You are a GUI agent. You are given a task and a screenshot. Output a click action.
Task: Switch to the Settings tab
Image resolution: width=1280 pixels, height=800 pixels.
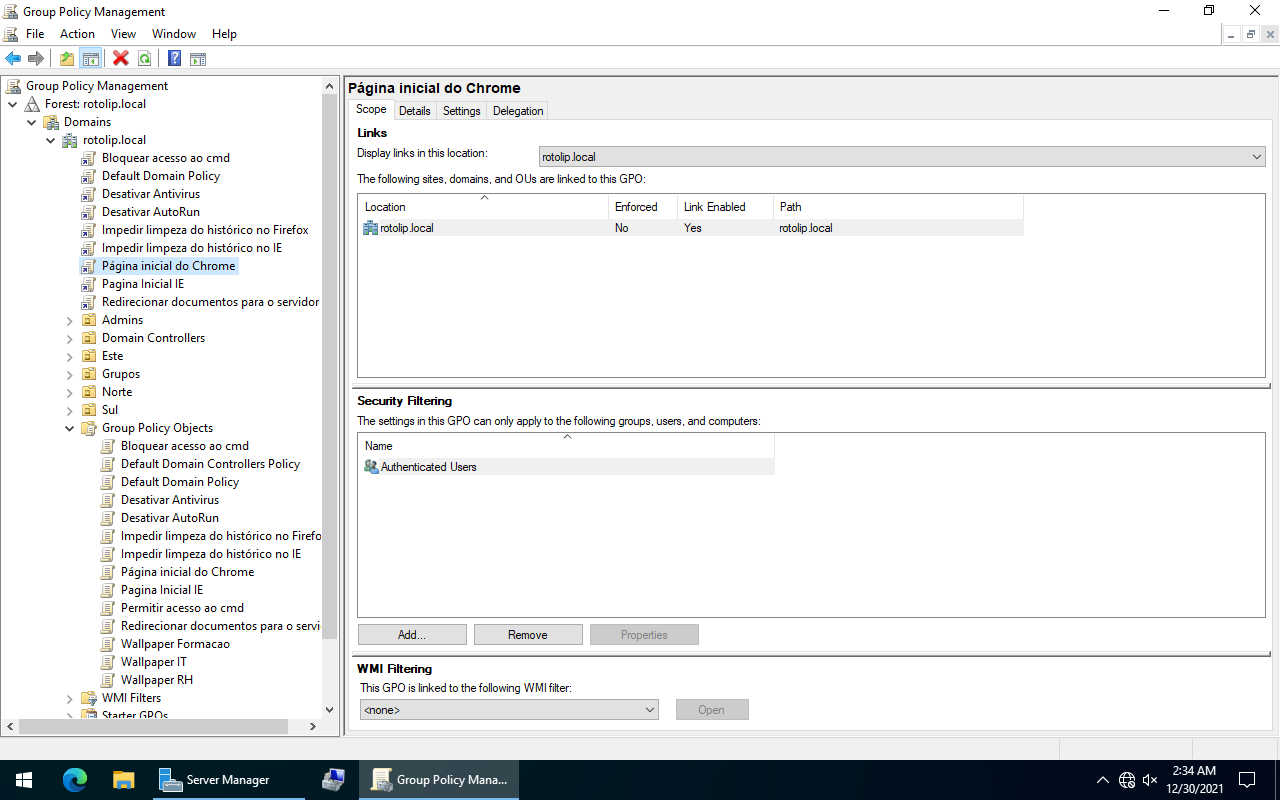pyautogui.click(x=461, y=111)
